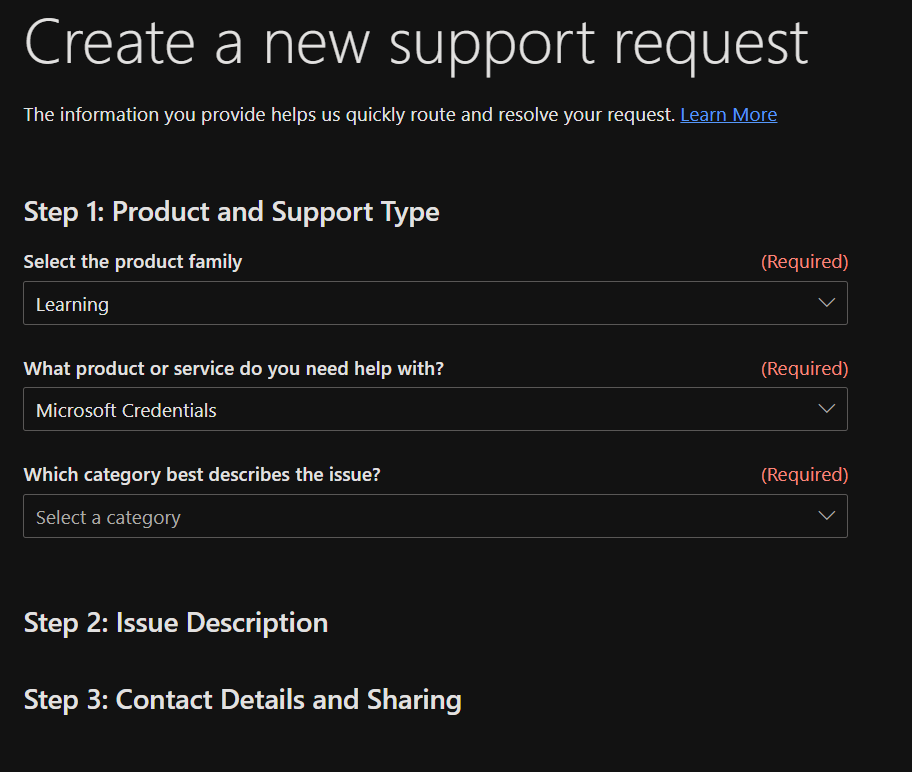Image resolution: width=912 pixels, height=772 pixels.
Task: Expand the 'Select a category' dropdown
Action: 434,516
